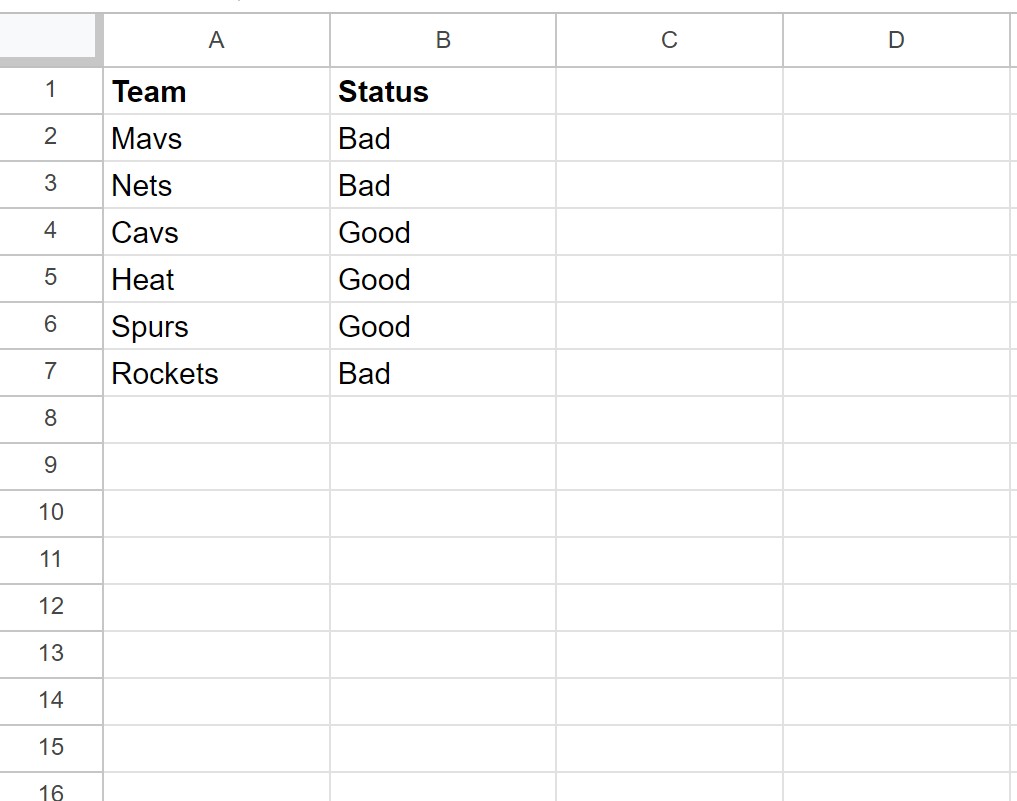Viewport: 1017px width, 801px height.
Task: Select the Heat cell
Action: click(x=217, y=279)
